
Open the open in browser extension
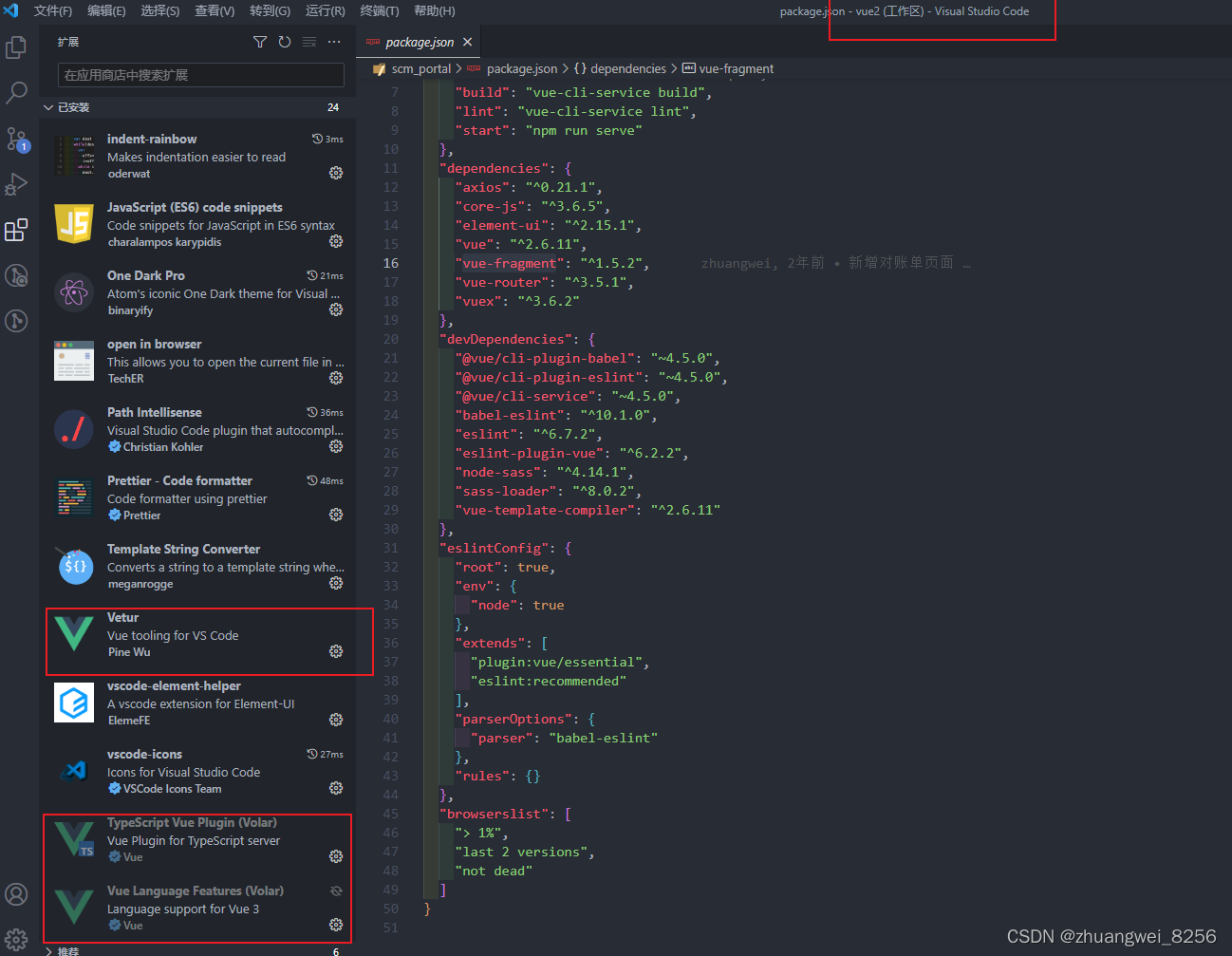(x=197, y=361)
